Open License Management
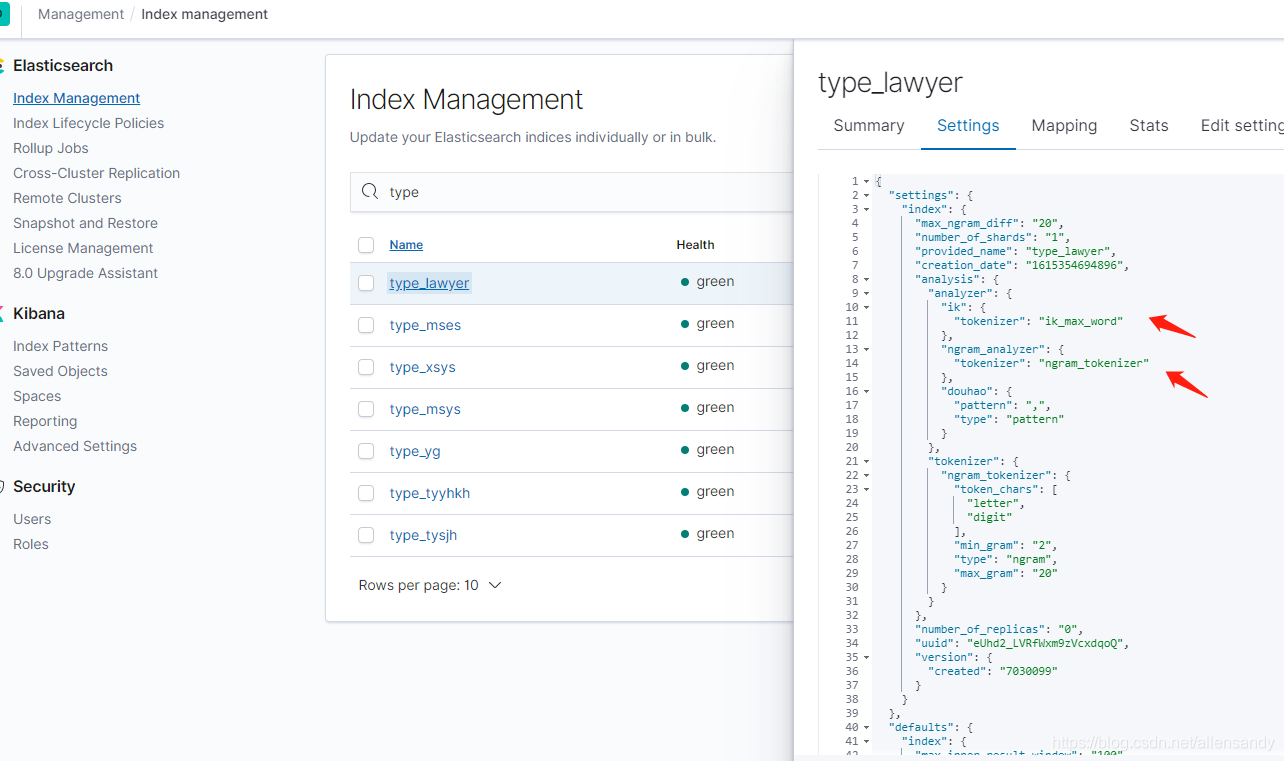The image size is (1284, 761). pos(83,248)
